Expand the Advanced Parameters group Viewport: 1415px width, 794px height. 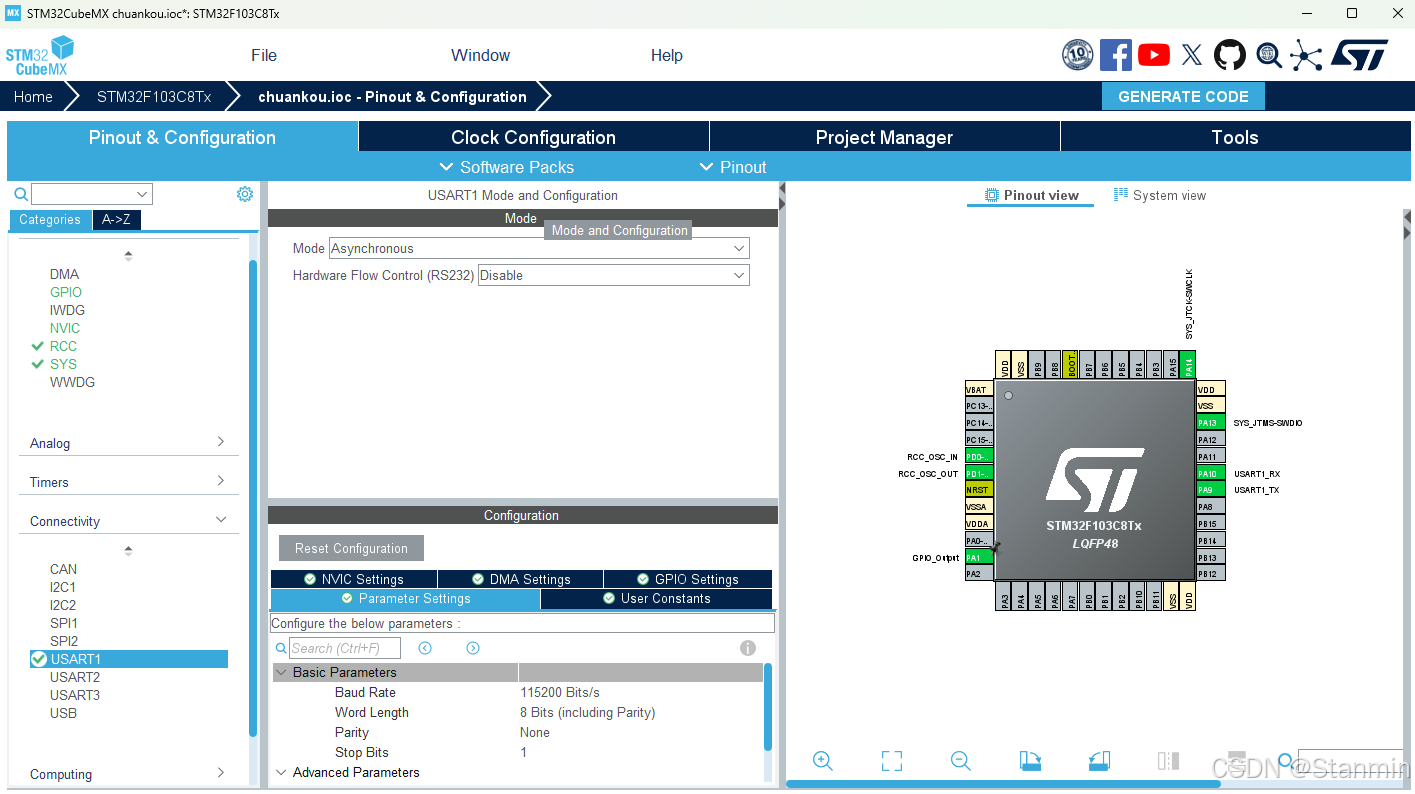tap(282, 772)
